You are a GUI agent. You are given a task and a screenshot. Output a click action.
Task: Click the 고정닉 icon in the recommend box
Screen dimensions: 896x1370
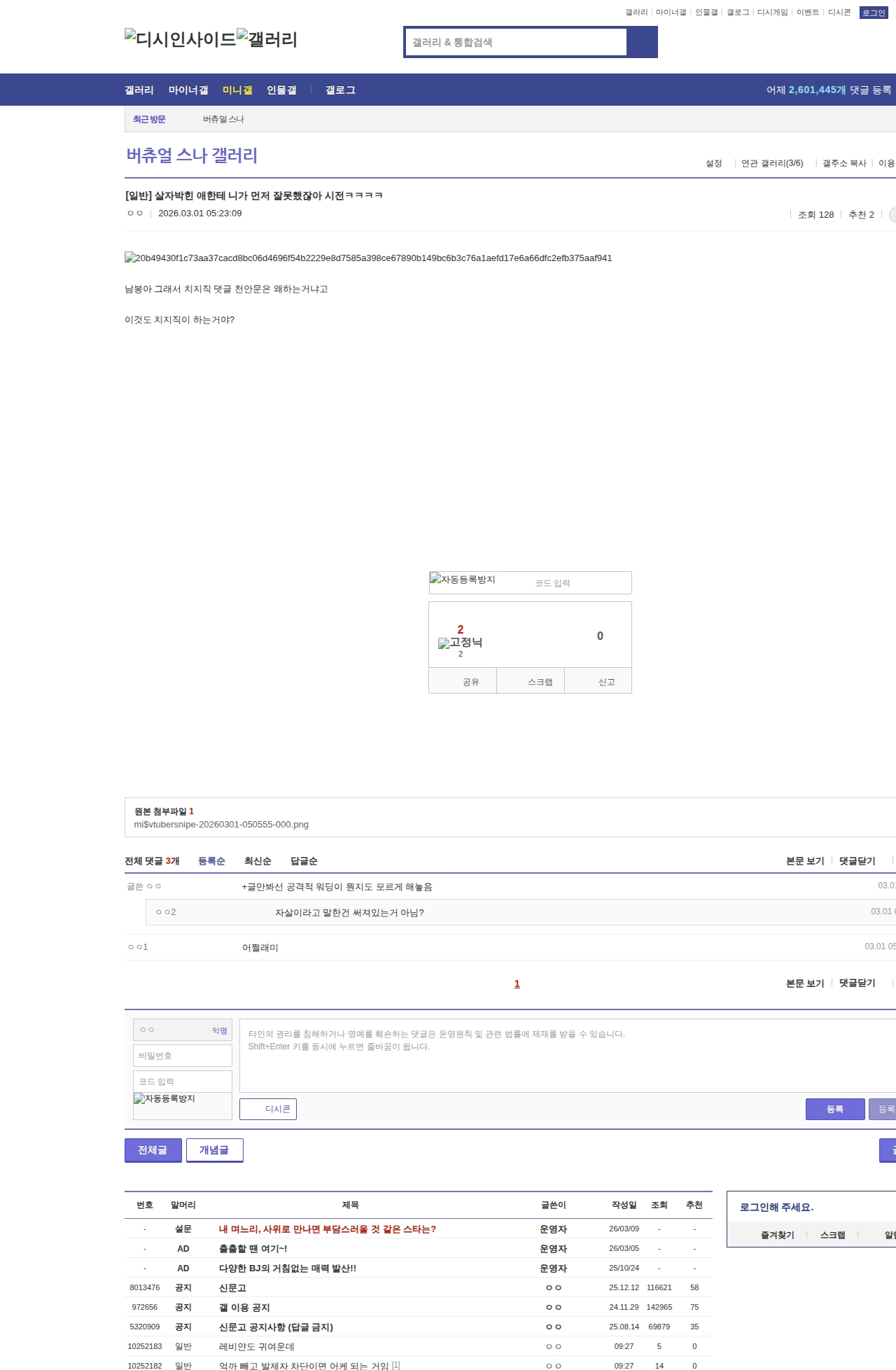(x=460, y=643)
